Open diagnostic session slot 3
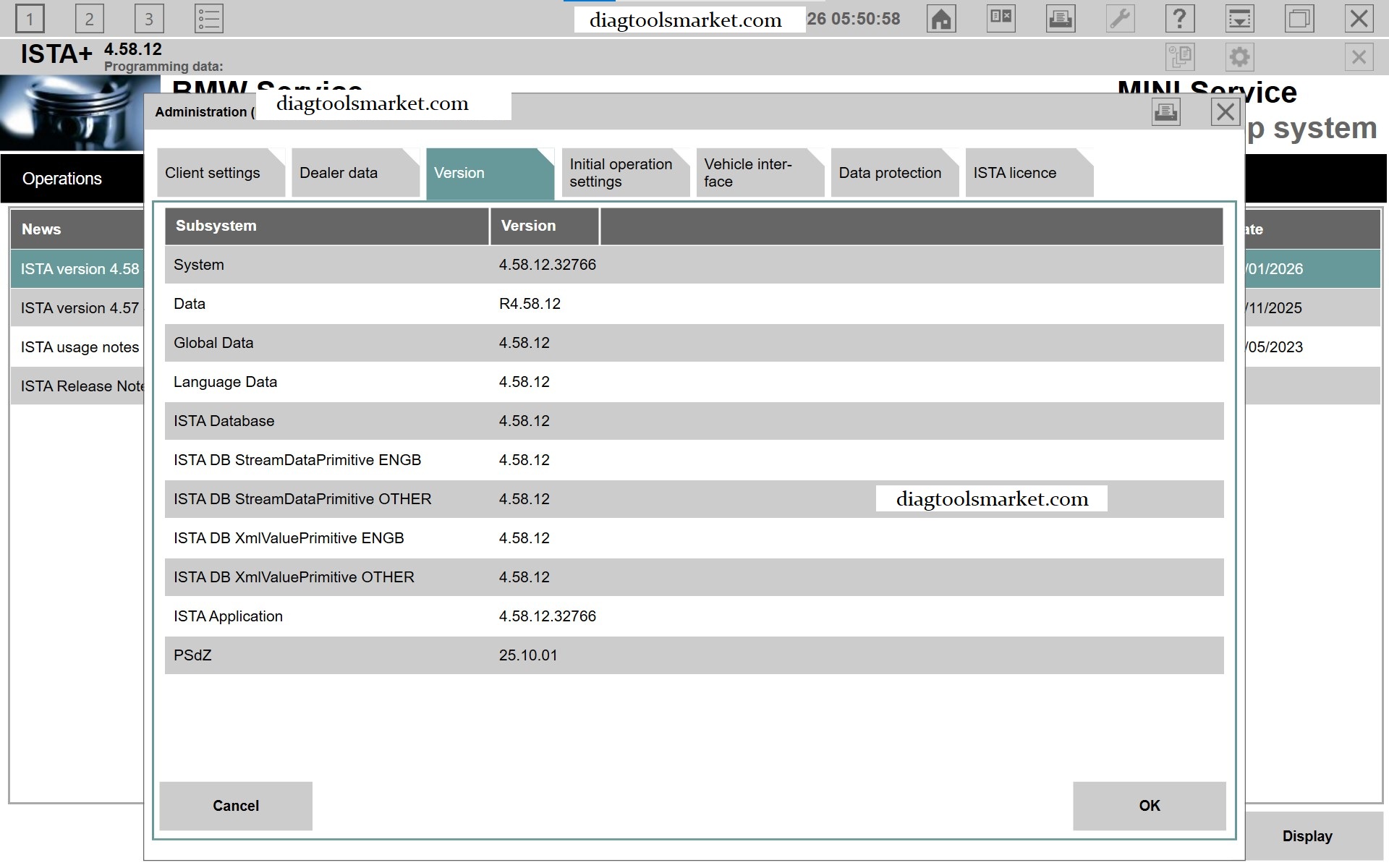Viewport: 1389px width, 868px height. pyautogui.click(x=149, y=19)
